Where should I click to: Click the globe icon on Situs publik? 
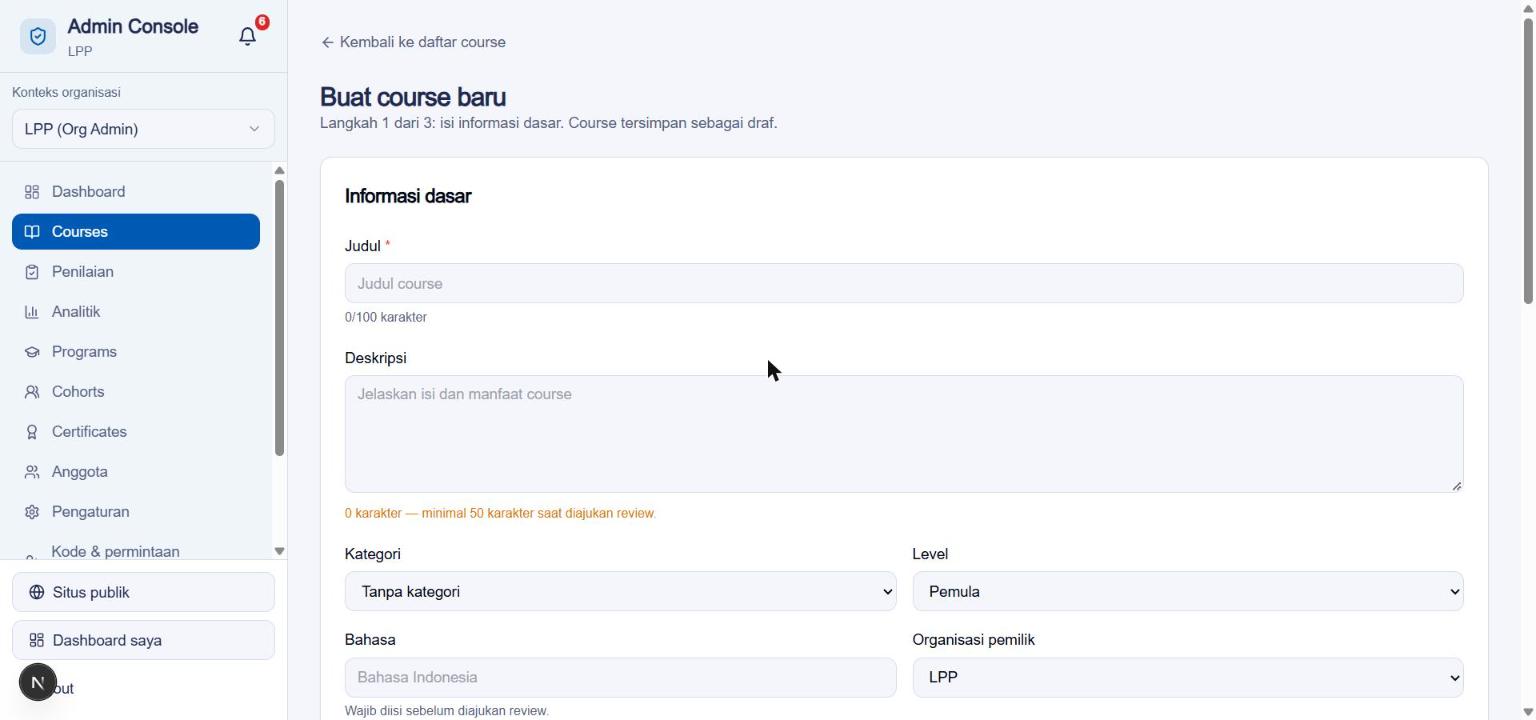(37, 592)
